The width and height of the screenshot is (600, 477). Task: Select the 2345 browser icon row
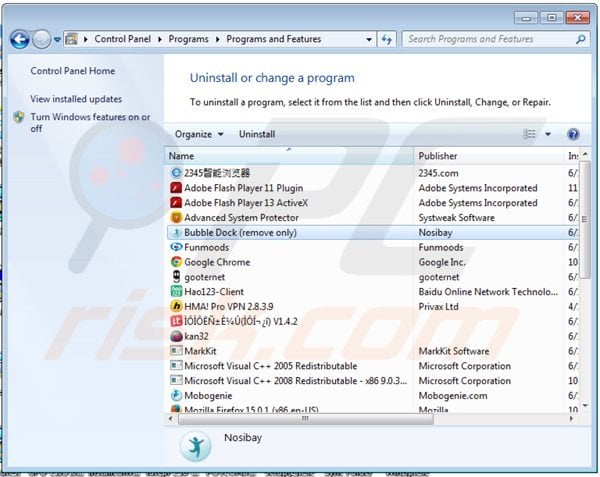[176, 173]
